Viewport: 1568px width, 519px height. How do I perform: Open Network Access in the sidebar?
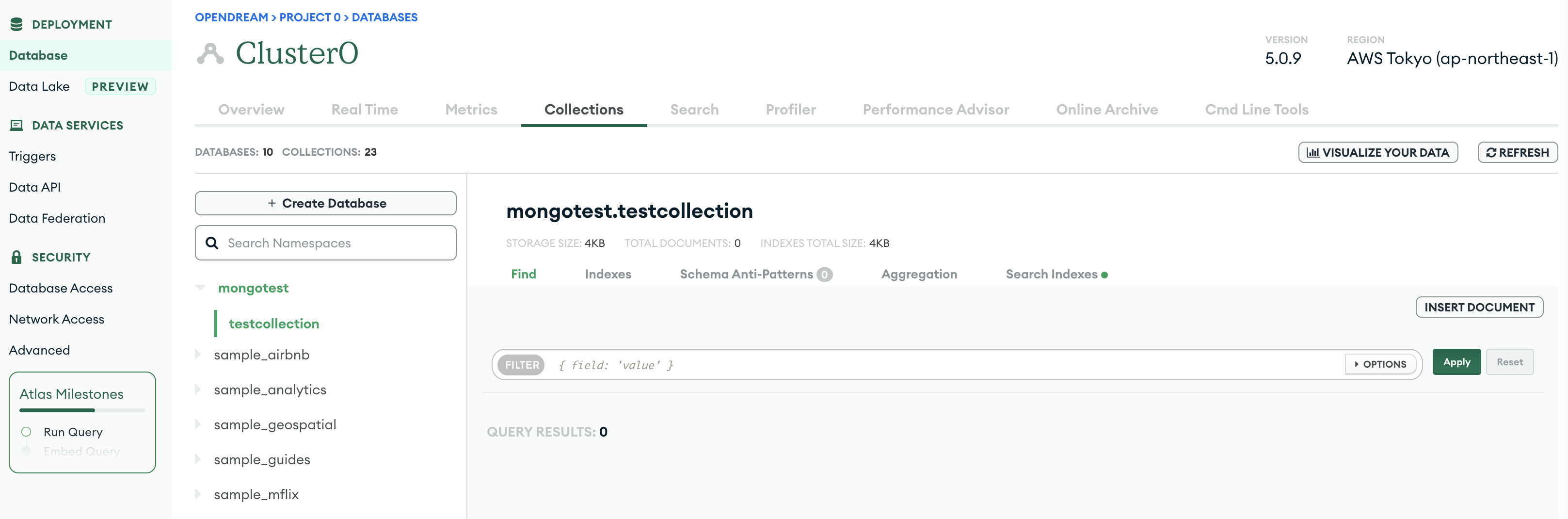pos(57,319)
